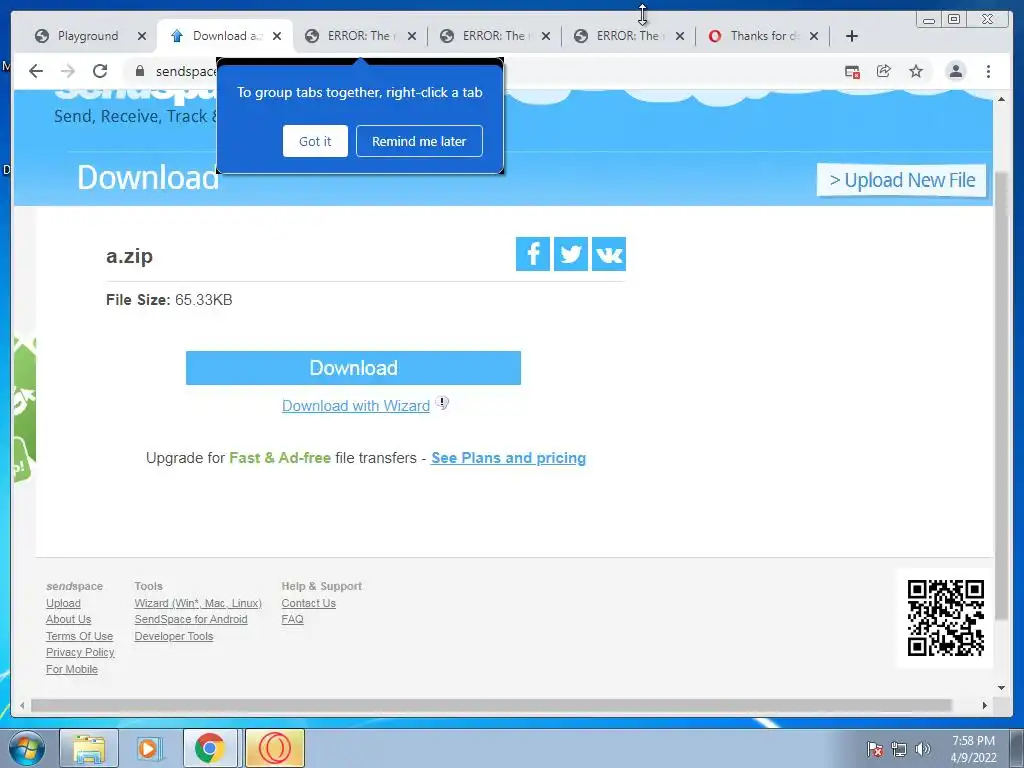
Task: Click the vertical scrollbar down arrow
Action: pyautogui.click(x=1001, y=687)
